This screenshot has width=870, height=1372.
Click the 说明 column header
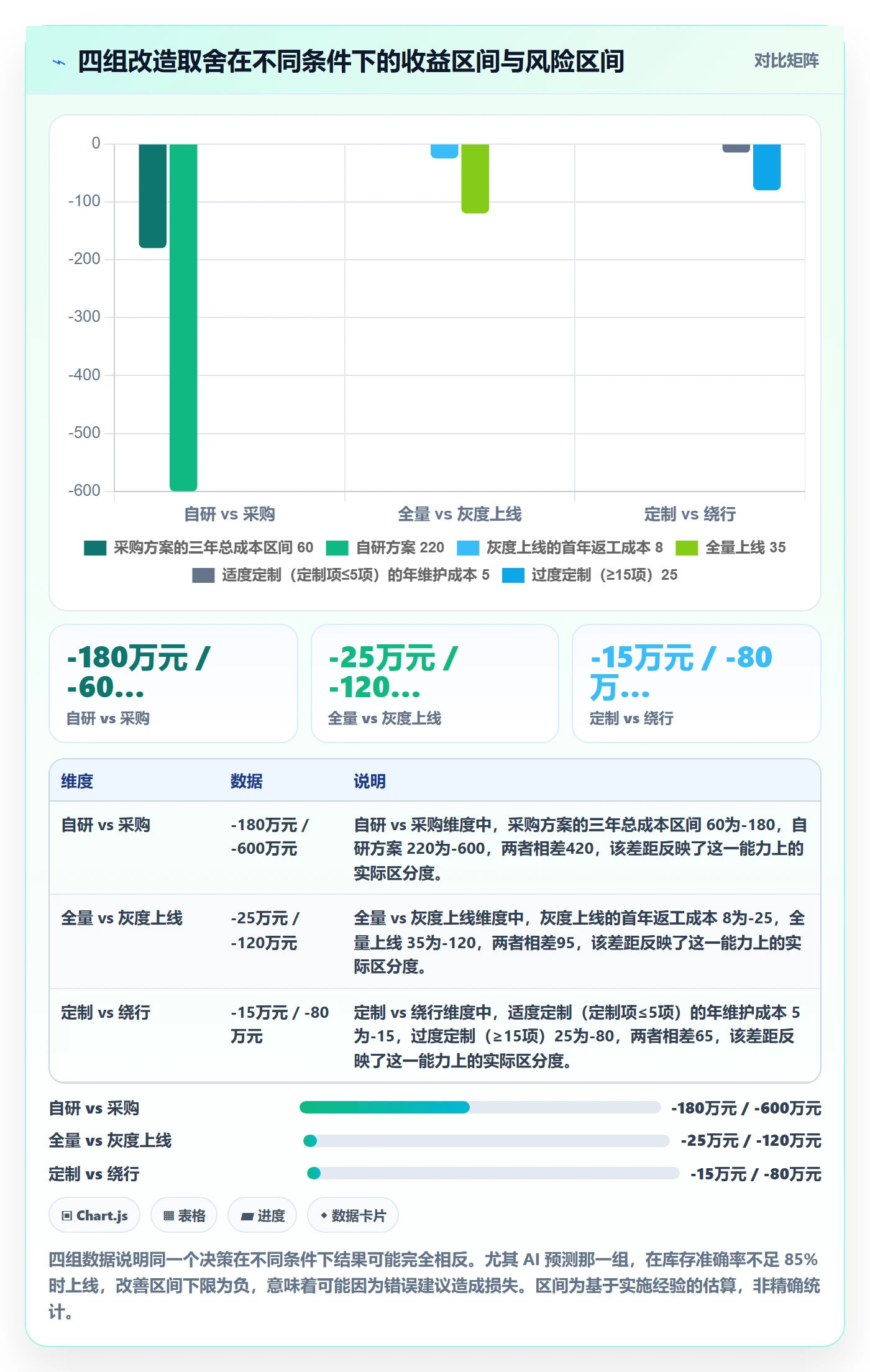coord(370,781)
